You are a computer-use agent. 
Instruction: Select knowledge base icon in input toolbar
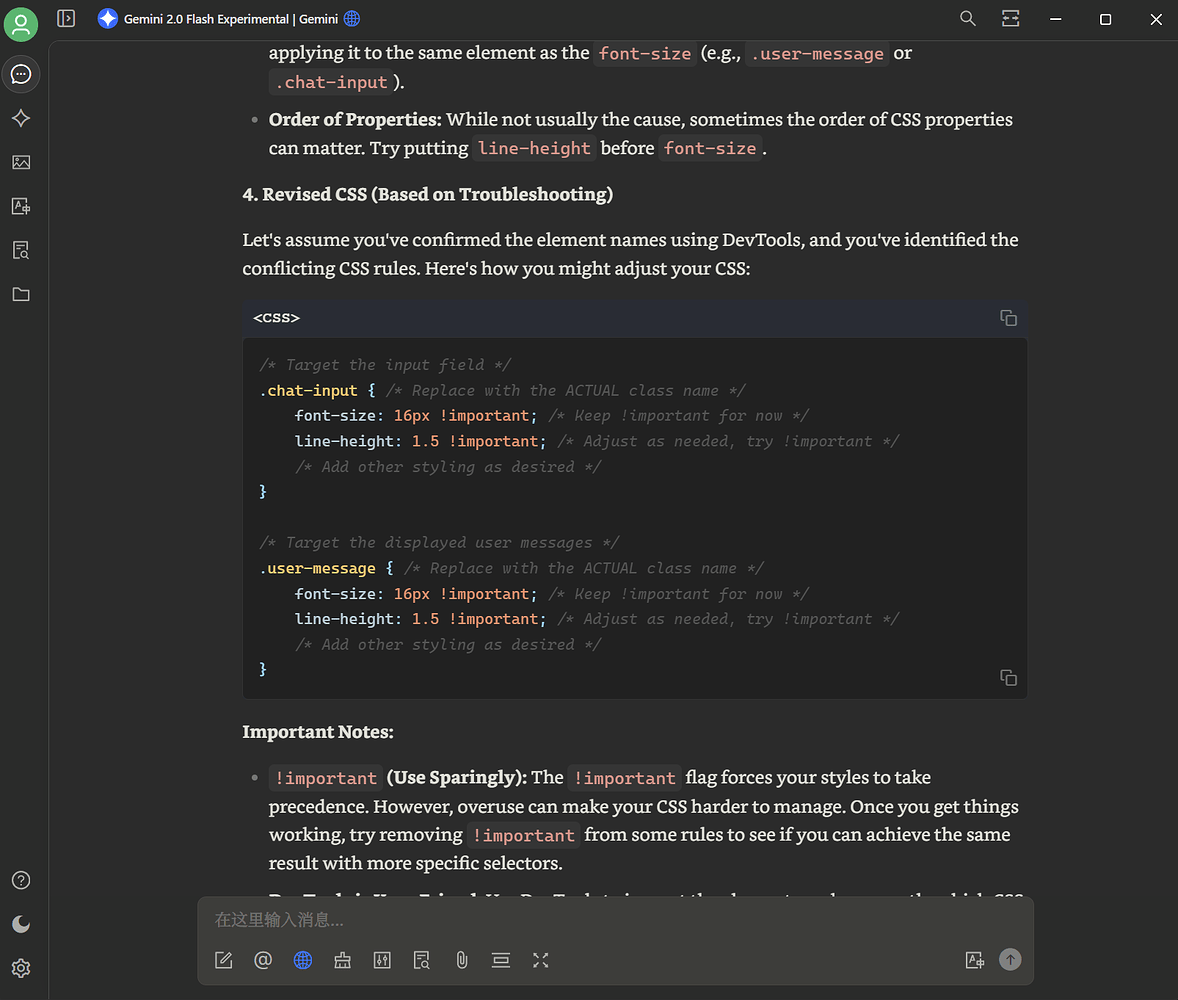click(421, 960)
